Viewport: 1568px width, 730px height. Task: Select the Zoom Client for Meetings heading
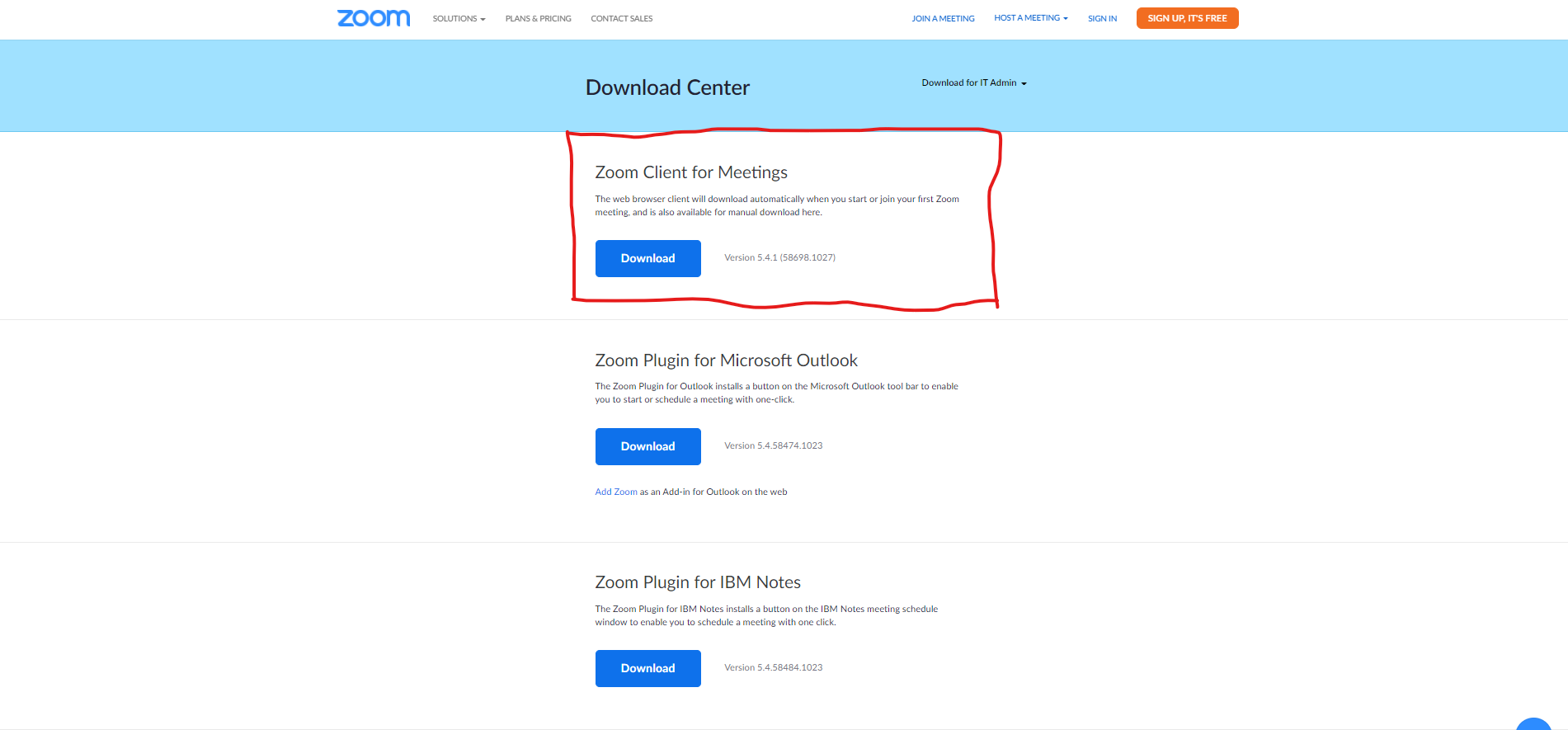[691, 172]
